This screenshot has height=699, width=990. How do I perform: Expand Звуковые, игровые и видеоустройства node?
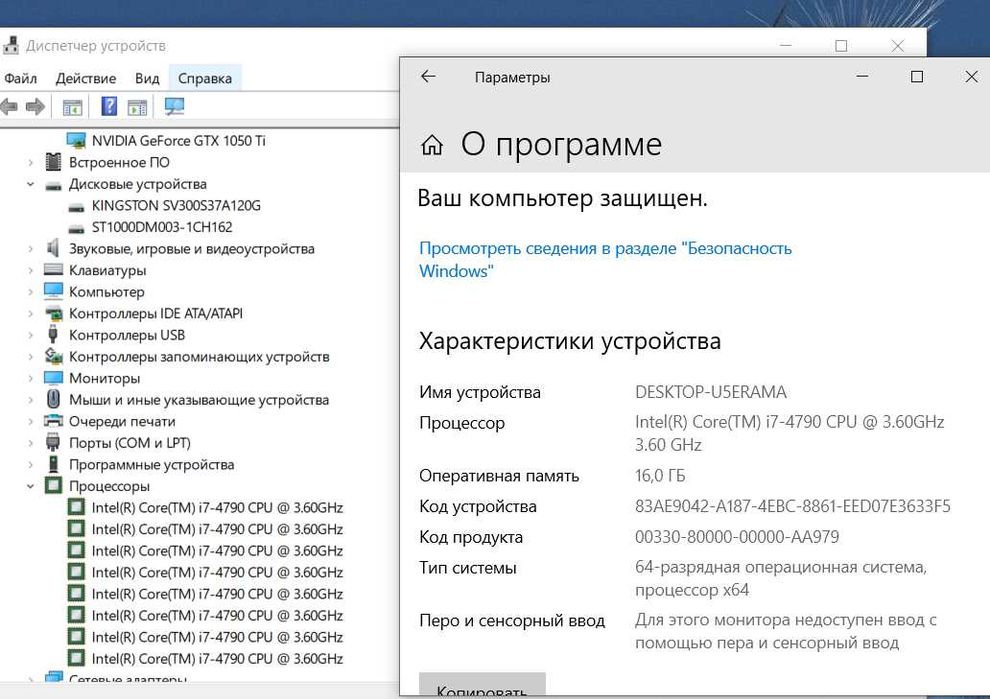(30, 249)
